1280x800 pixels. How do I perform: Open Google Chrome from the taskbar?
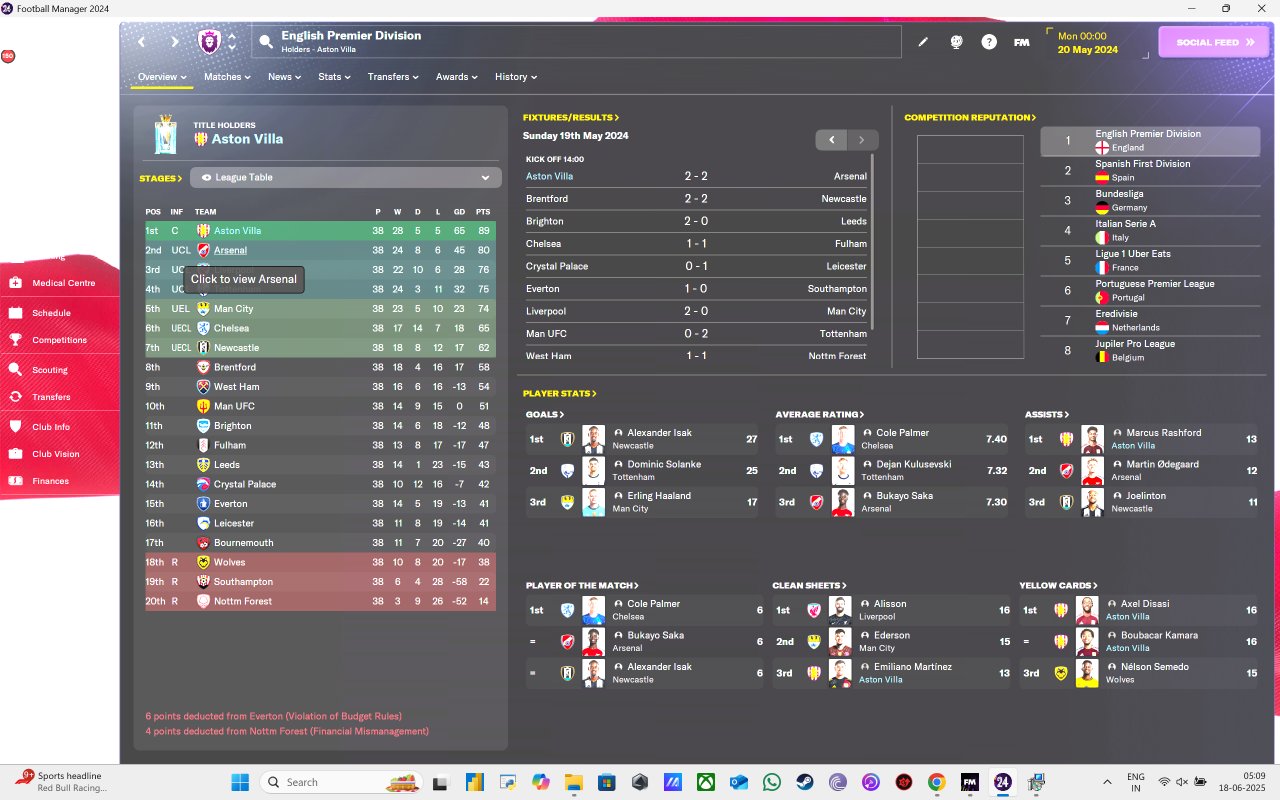point(936,782)
